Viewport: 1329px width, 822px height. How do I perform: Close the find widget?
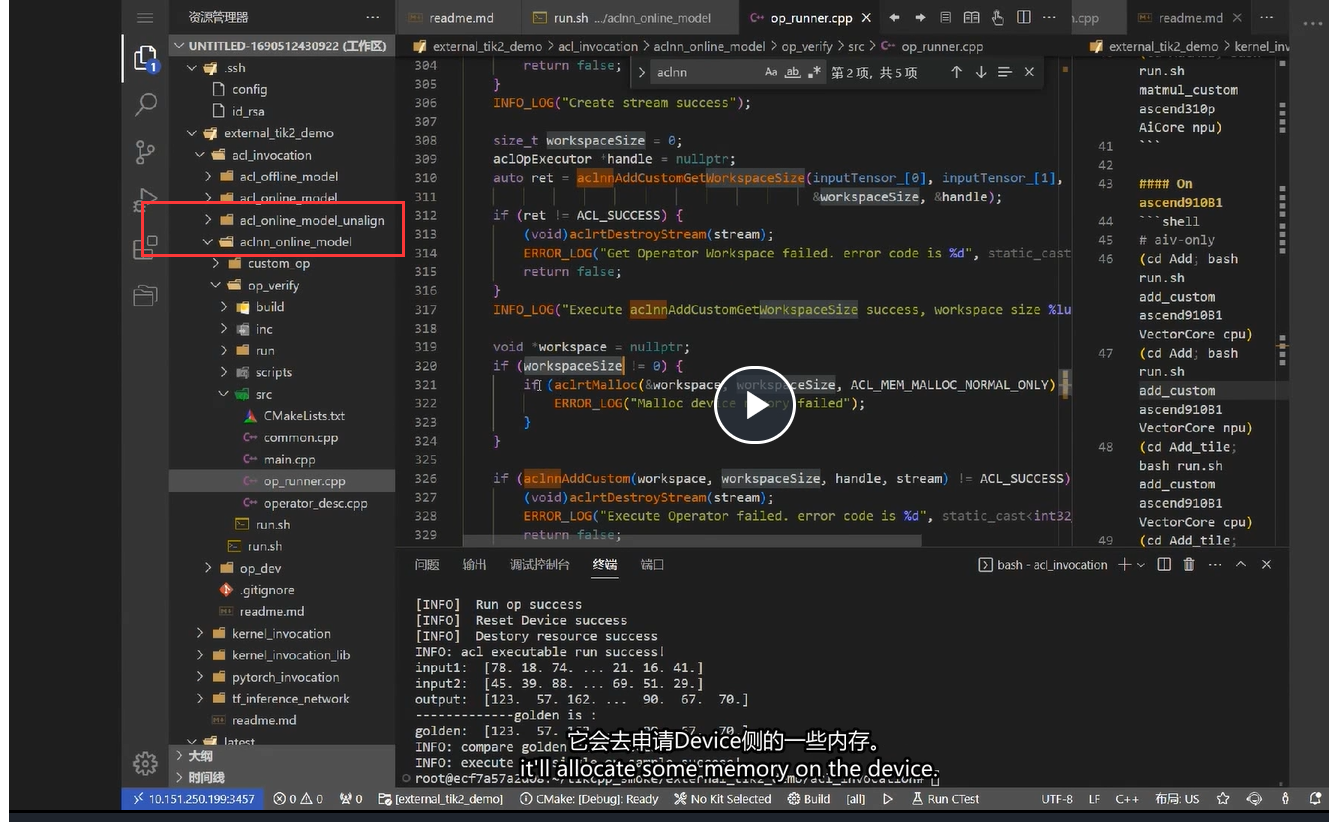coord(1029,72)
